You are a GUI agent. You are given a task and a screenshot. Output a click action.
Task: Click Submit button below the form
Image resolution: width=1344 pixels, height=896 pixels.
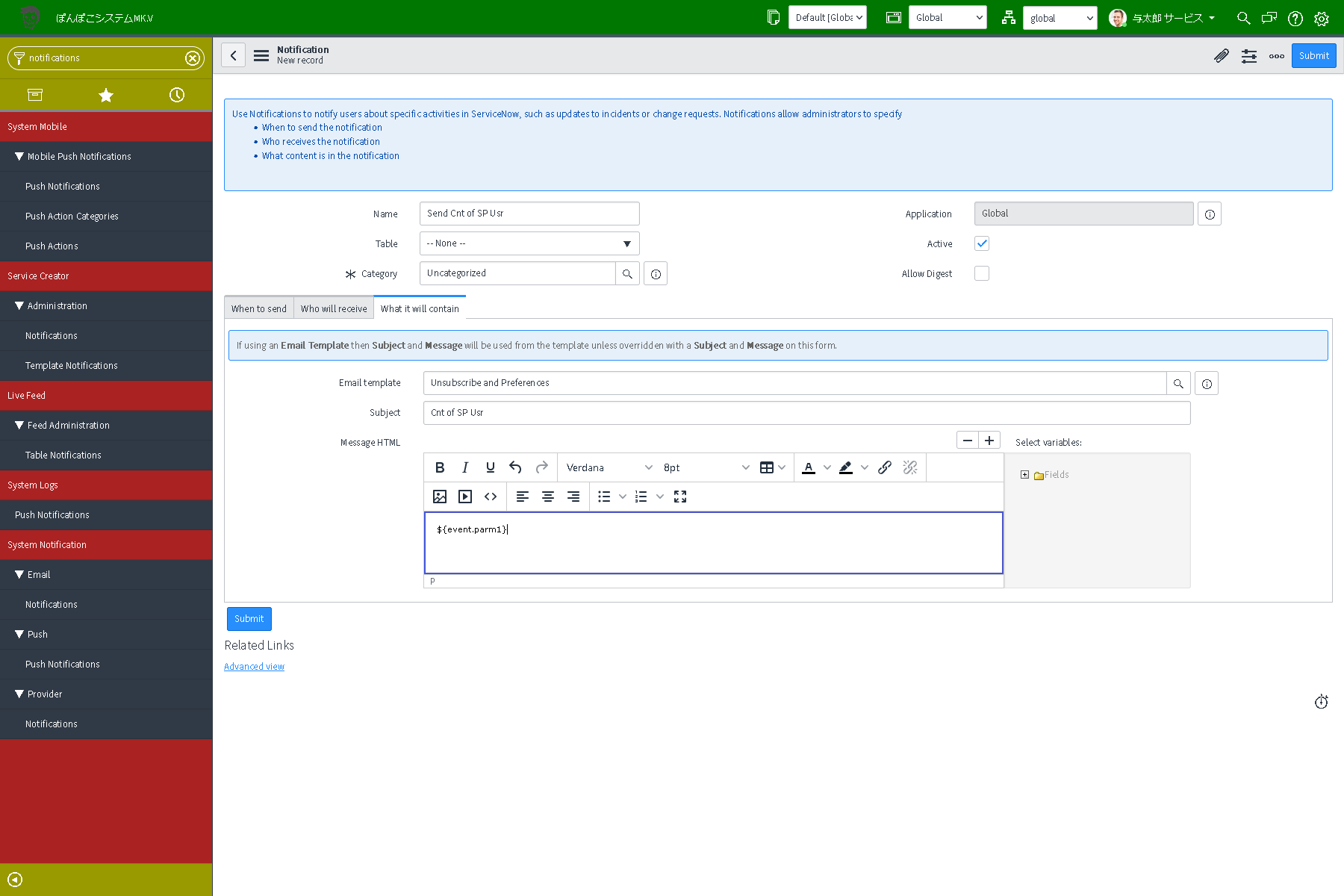coord(249,619)
